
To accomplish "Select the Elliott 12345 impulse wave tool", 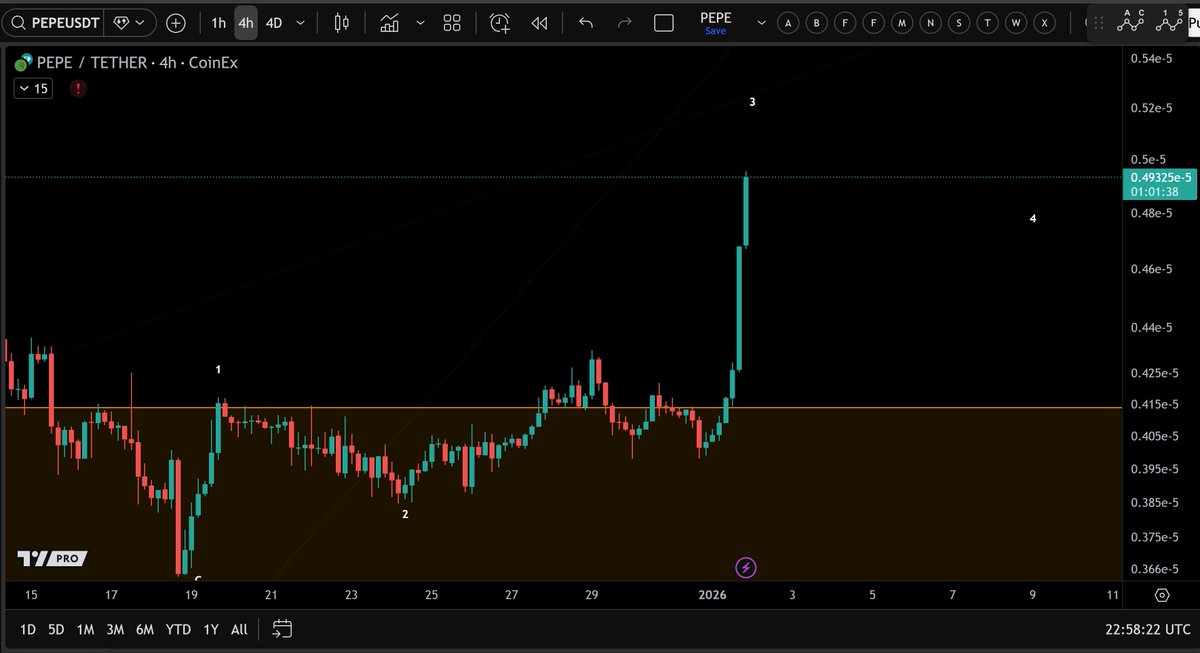I will (x=1168, y=20).
